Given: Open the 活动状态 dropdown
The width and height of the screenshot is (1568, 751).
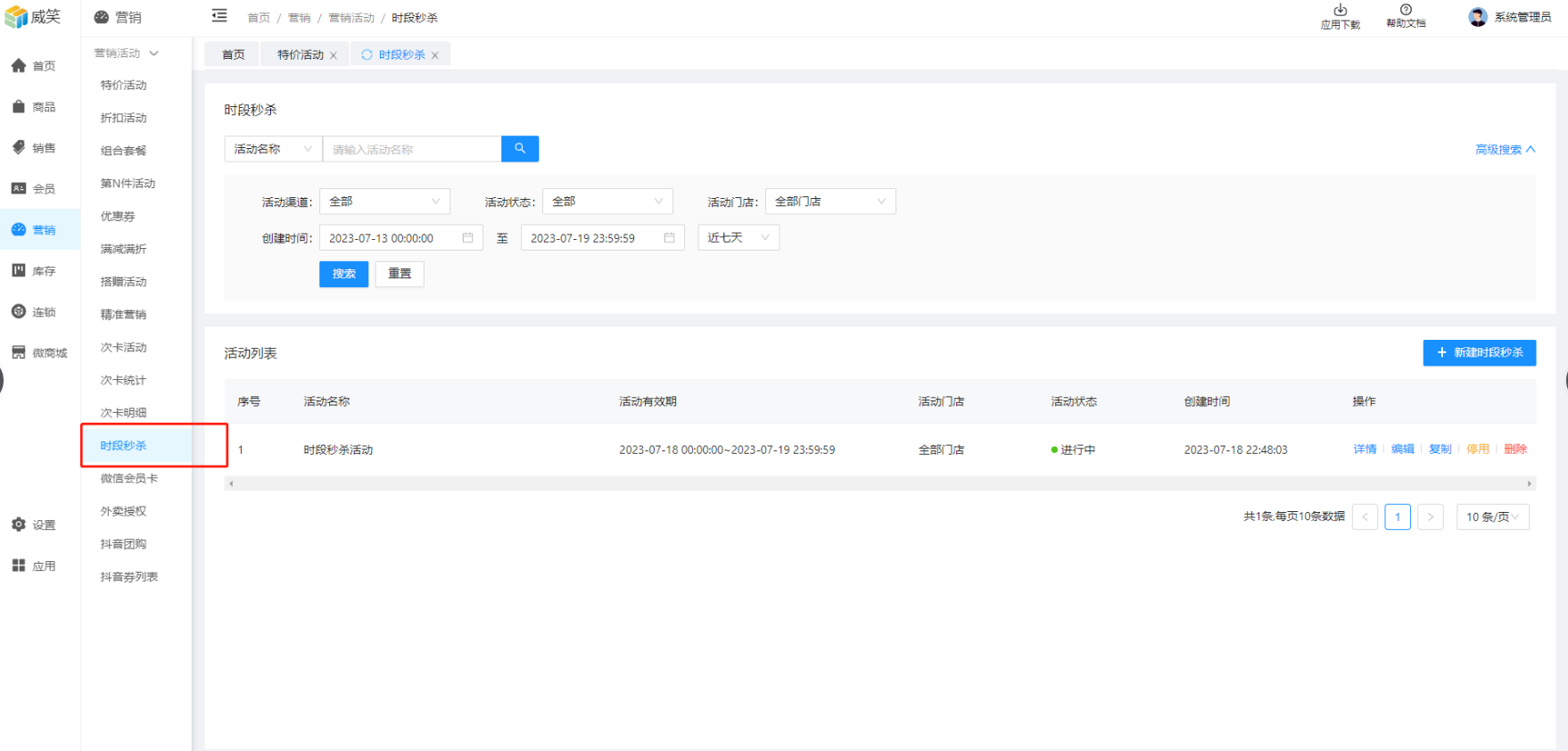Looking at the screenshot, I should pyautogui.click(x=607, y=202).
